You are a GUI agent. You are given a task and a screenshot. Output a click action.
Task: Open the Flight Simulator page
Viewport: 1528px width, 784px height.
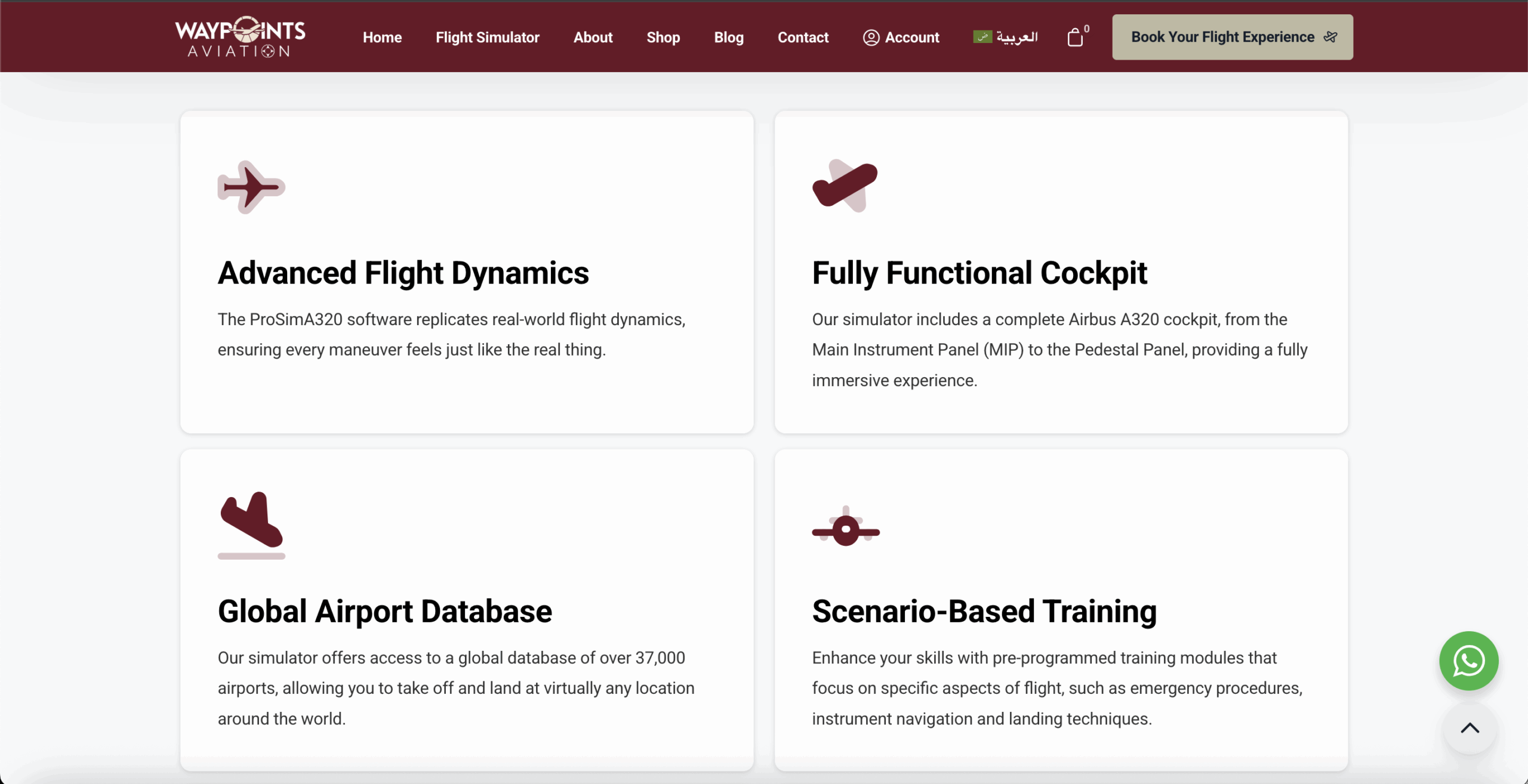(x=487, y=37)
